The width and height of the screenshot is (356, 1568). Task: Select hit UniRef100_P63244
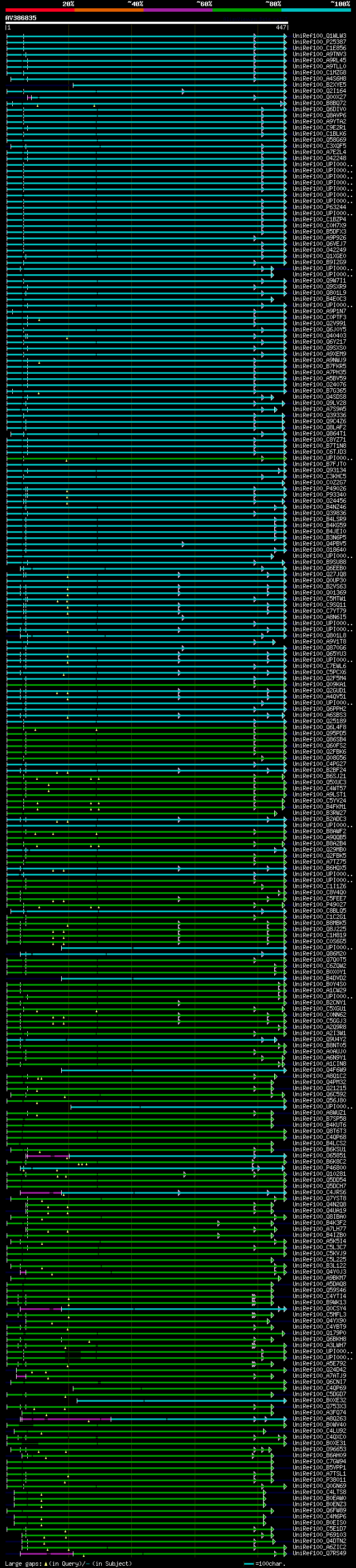point(319,207)
